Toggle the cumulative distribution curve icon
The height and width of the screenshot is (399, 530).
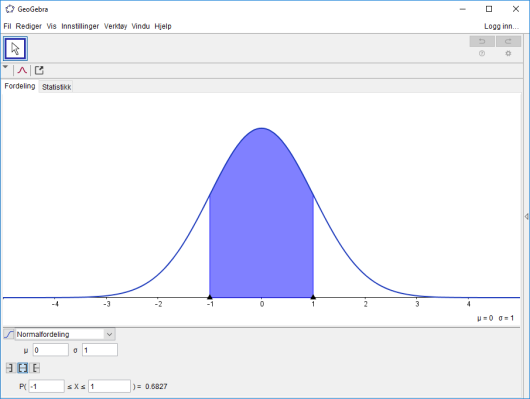(9, 334)
